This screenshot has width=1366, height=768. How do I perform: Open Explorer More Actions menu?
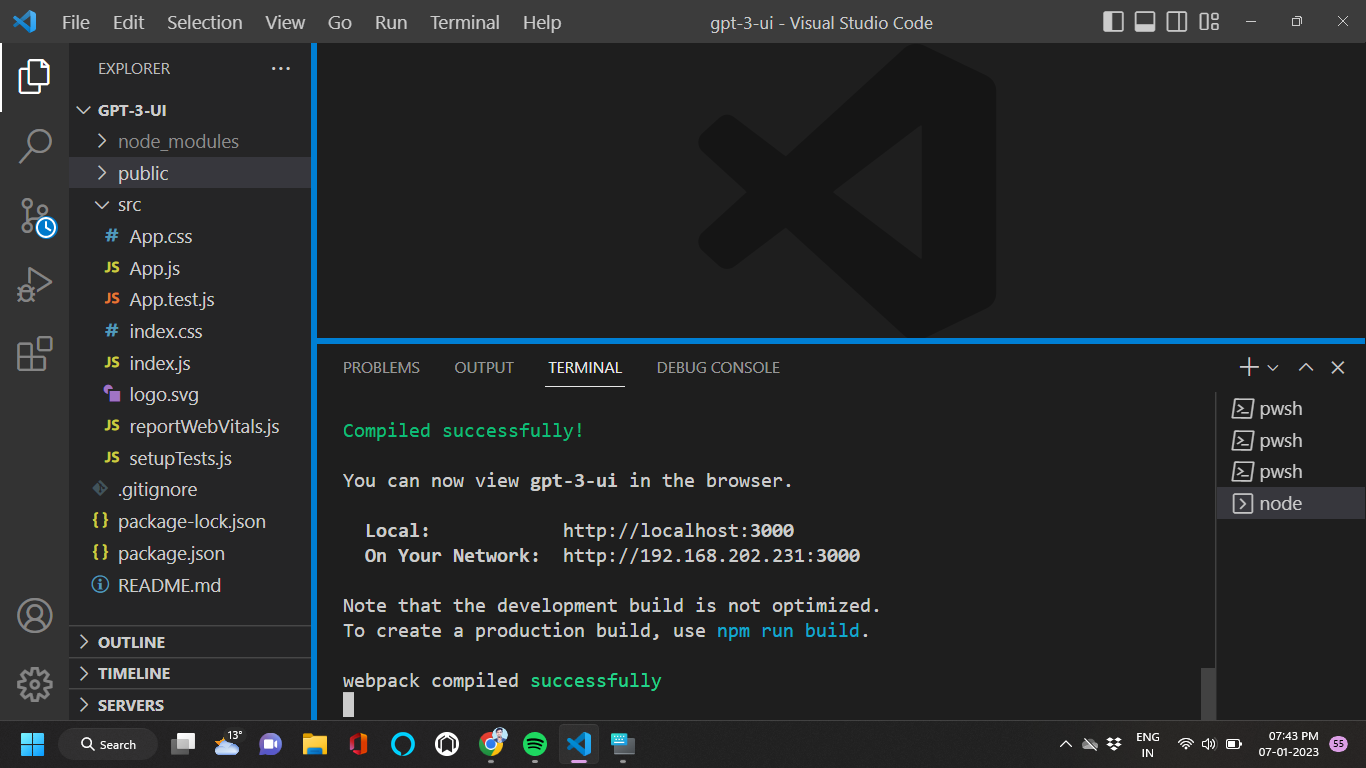[281, 68]
